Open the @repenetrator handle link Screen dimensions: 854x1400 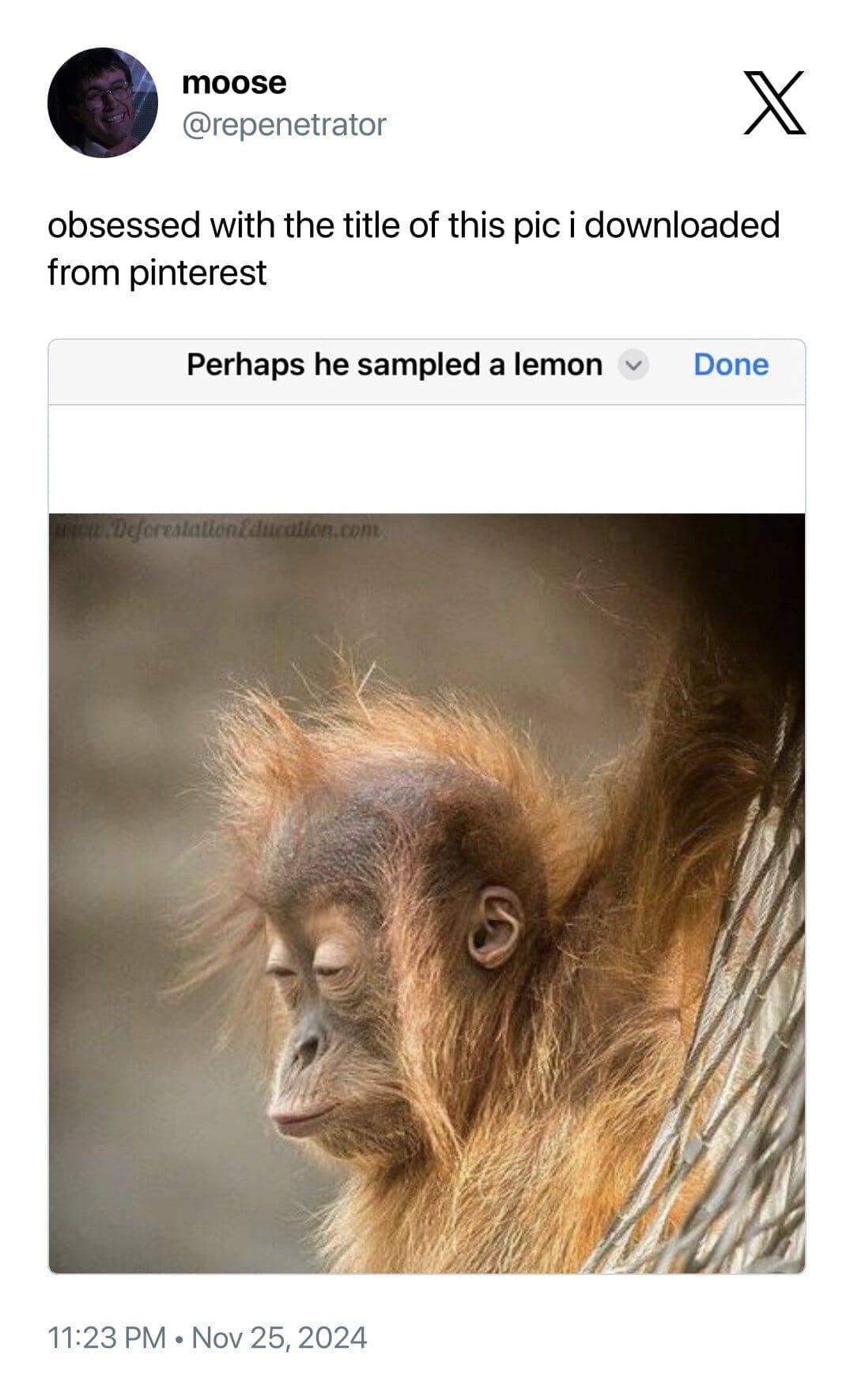[x=284, y=125]
